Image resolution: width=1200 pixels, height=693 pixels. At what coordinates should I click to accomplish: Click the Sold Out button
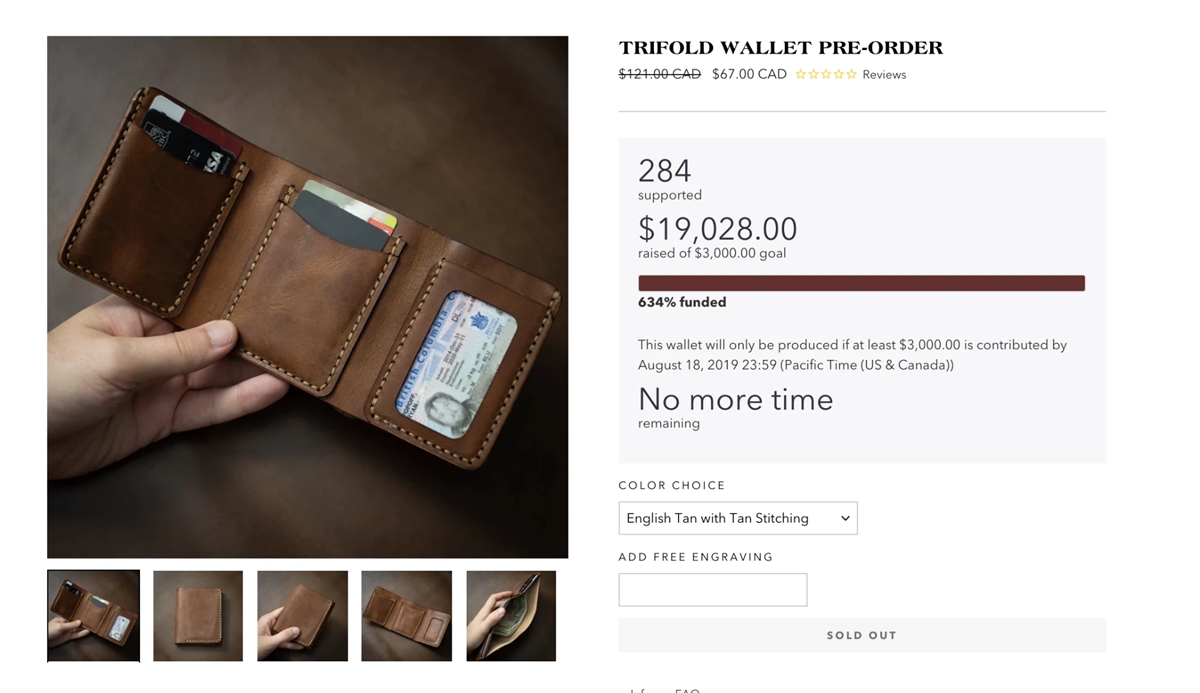coord(862,635)
